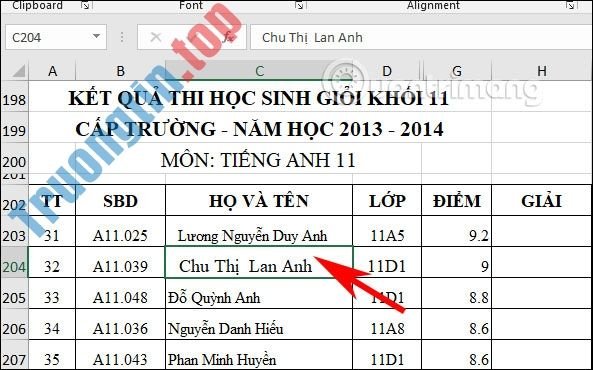Select row 205 header
The height and width of the screenshot is (370, 593).
click(x=14, y=294)
